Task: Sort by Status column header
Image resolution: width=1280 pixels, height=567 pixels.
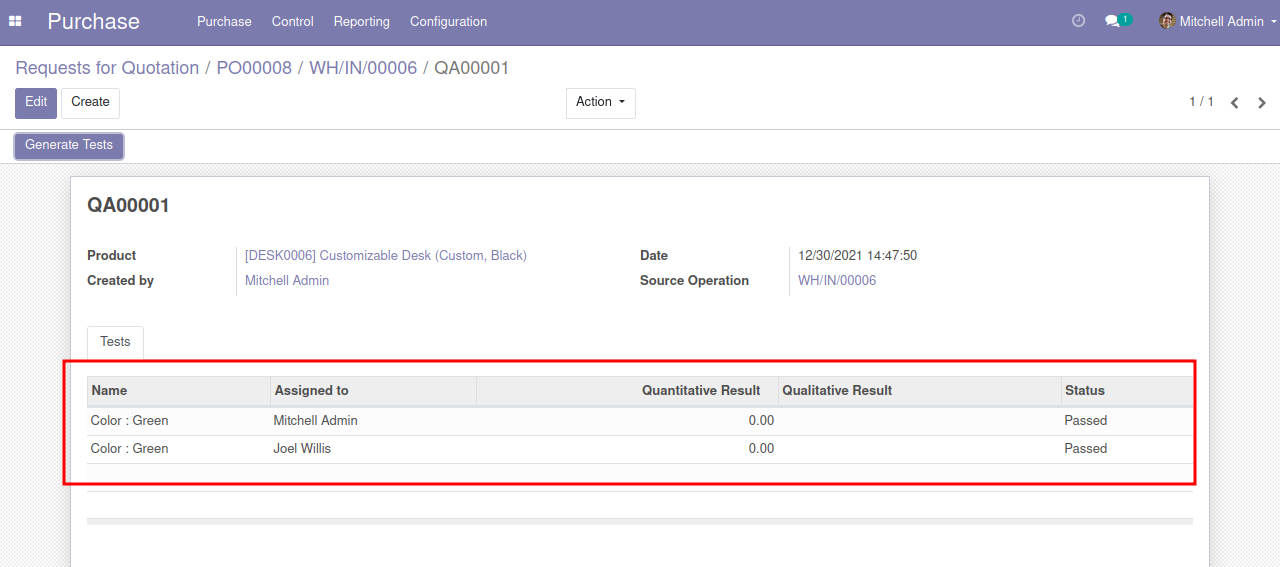Action: (x=1127, y=391)
